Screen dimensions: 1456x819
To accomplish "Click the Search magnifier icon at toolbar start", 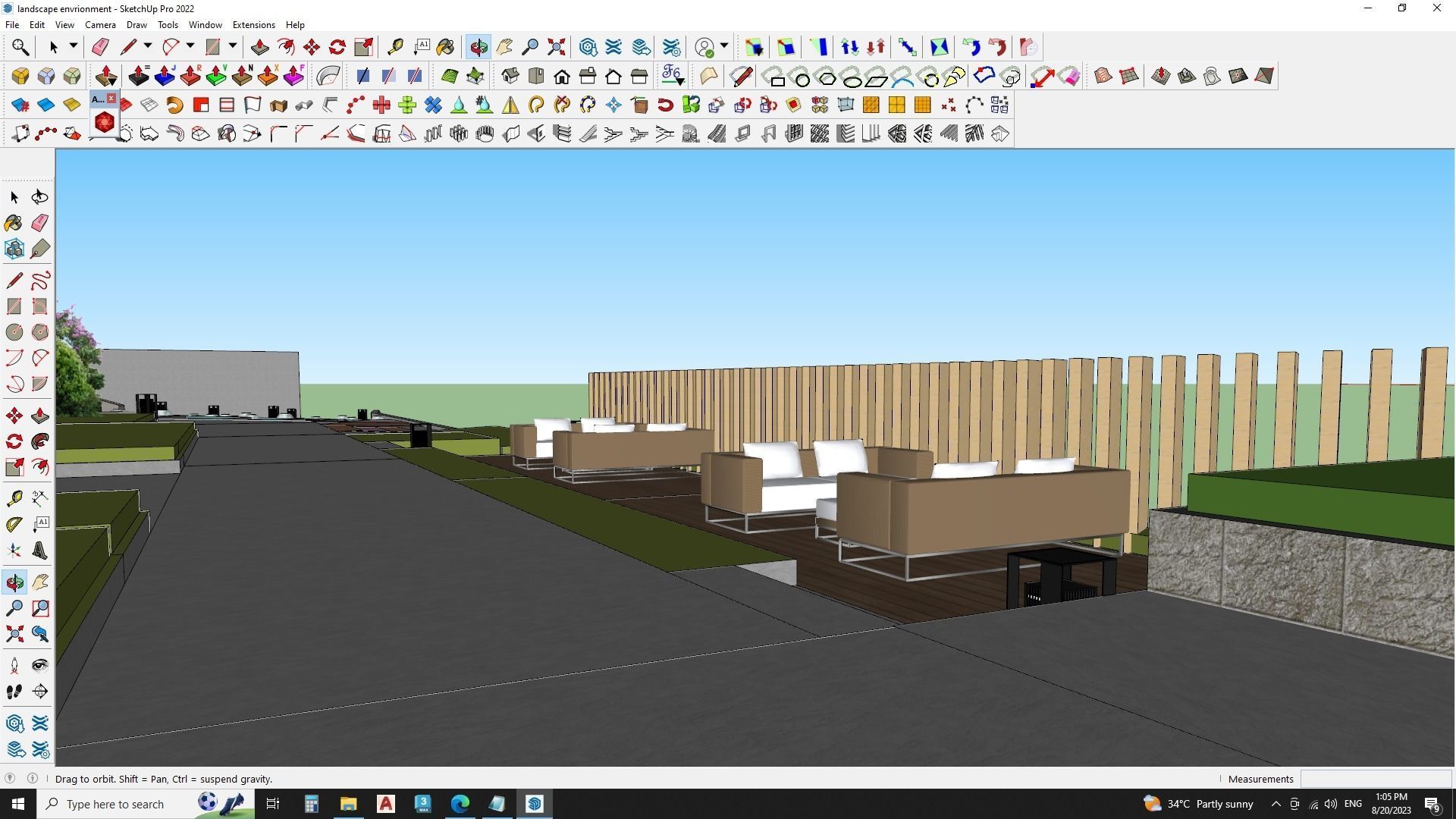I will pos(20,47).
